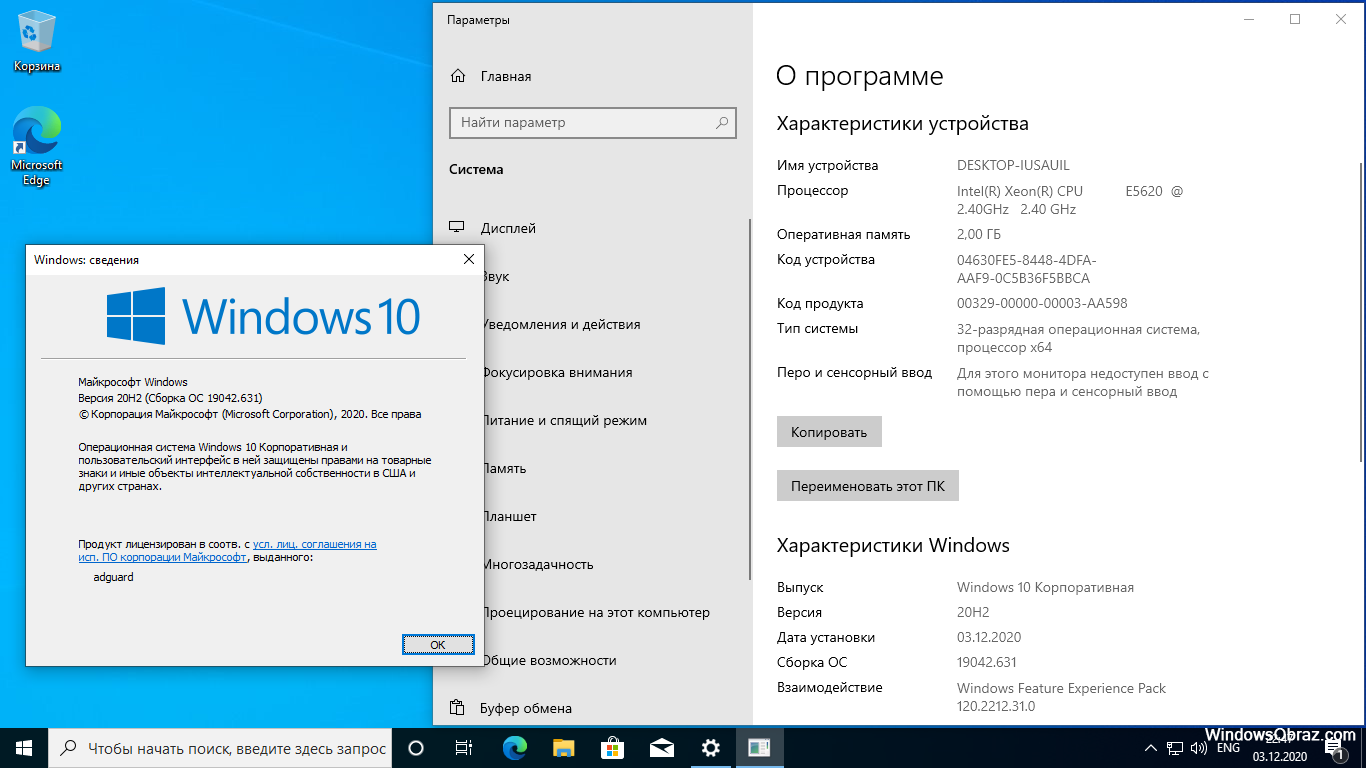Viewport: 1366px width, 768px height.
Task: Click the magnifier icon in Найти параметр box
Action: (x=722, y=123)
